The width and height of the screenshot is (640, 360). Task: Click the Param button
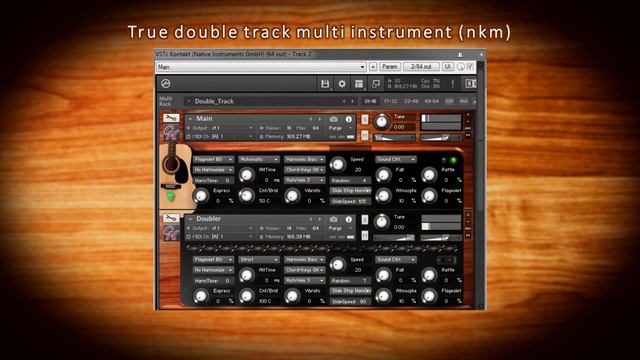click(x=390, y=67)
